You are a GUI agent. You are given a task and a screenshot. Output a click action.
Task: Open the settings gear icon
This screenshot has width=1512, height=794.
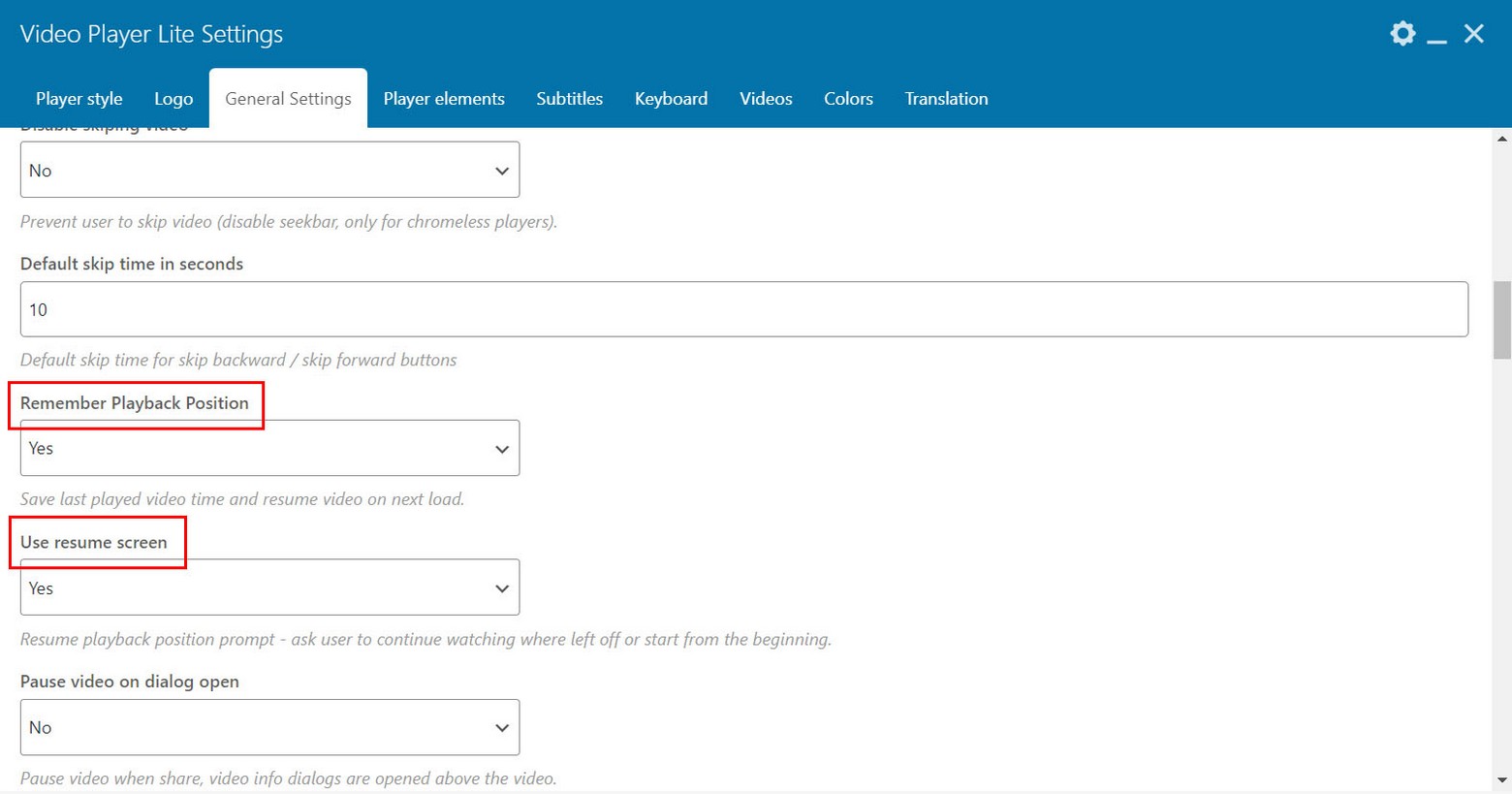point(1402,34)
